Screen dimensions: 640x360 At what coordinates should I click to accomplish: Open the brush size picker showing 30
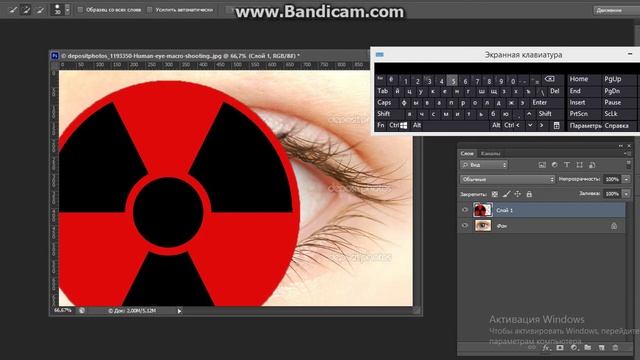tap(61, 9)
